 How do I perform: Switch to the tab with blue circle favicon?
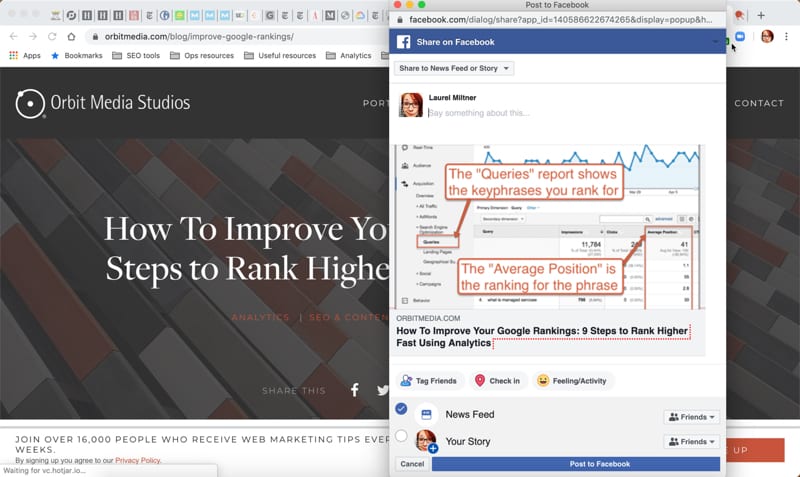[164, 15]
